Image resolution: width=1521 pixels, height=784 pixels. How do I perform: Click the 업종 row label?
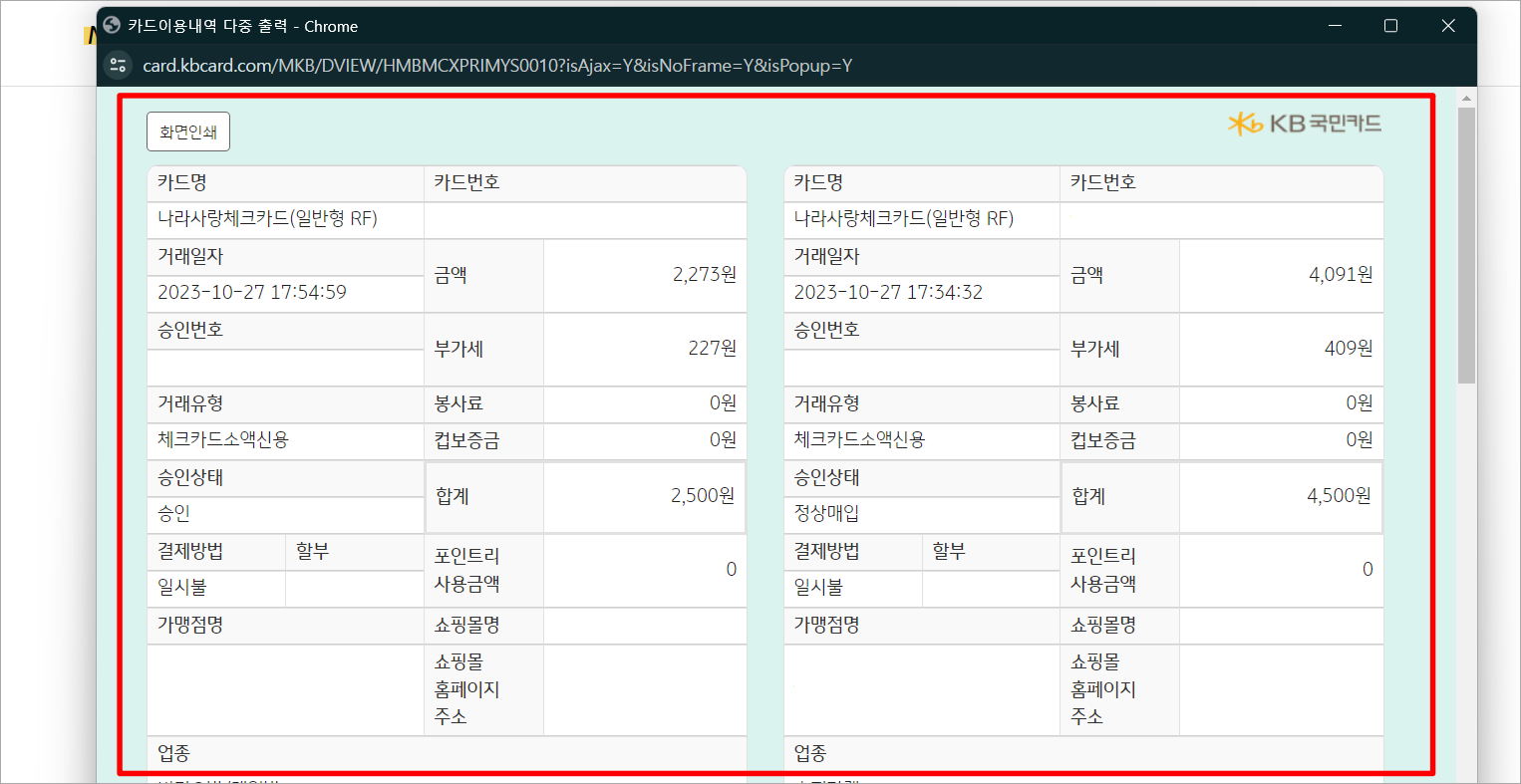coord(171,753)
